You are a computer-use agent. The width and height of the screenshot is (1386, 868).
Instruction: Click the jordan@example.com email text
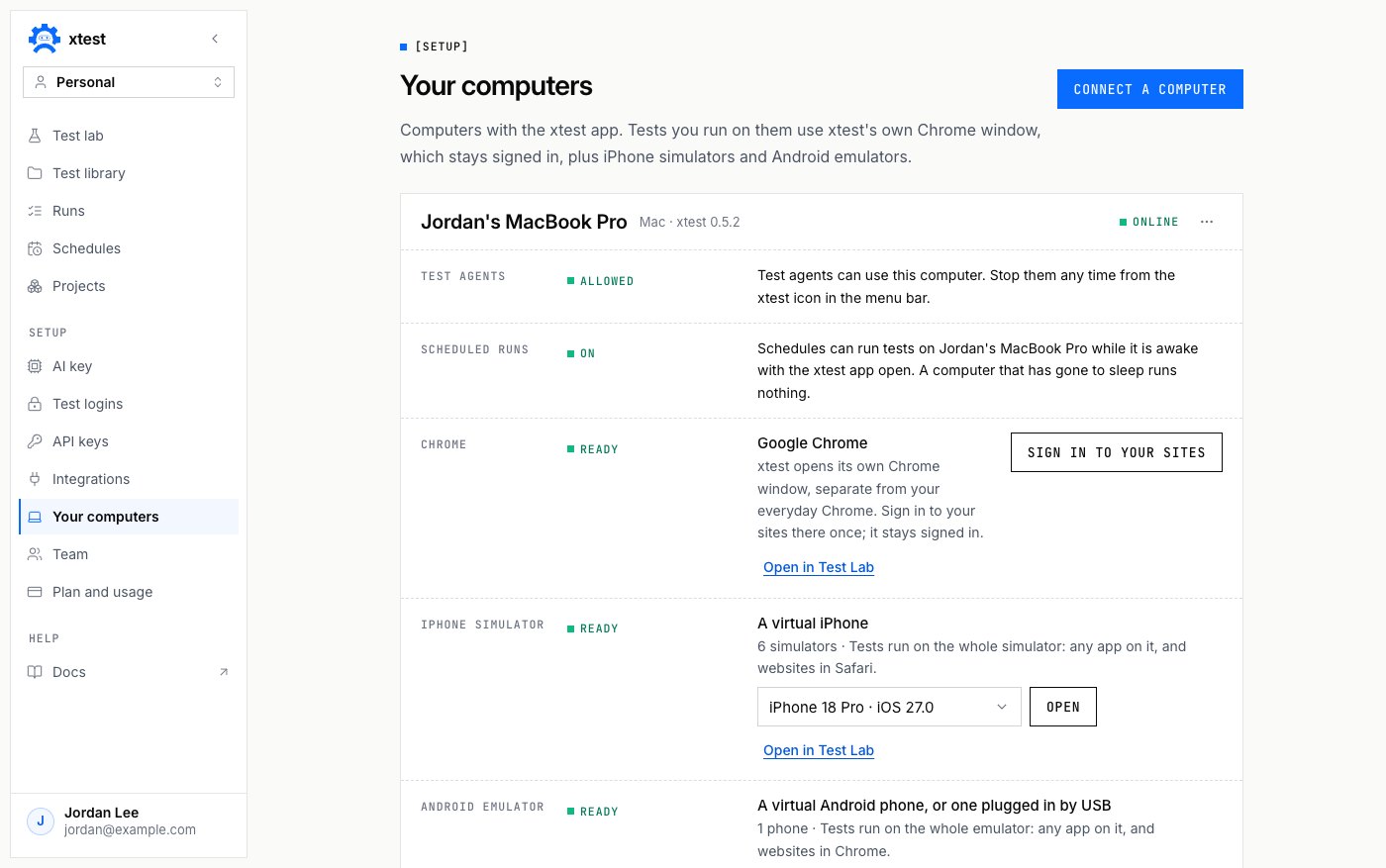coord(130,830)
